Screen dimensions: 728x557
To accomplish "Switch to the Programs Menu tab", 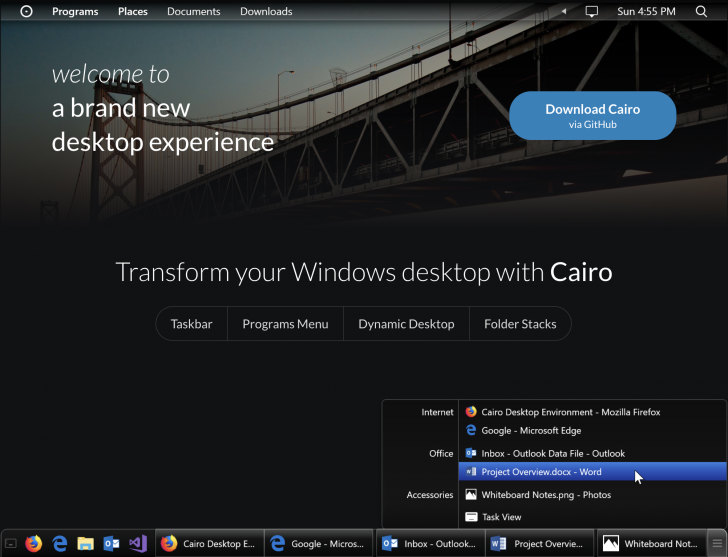I will [x=285, y=324].
